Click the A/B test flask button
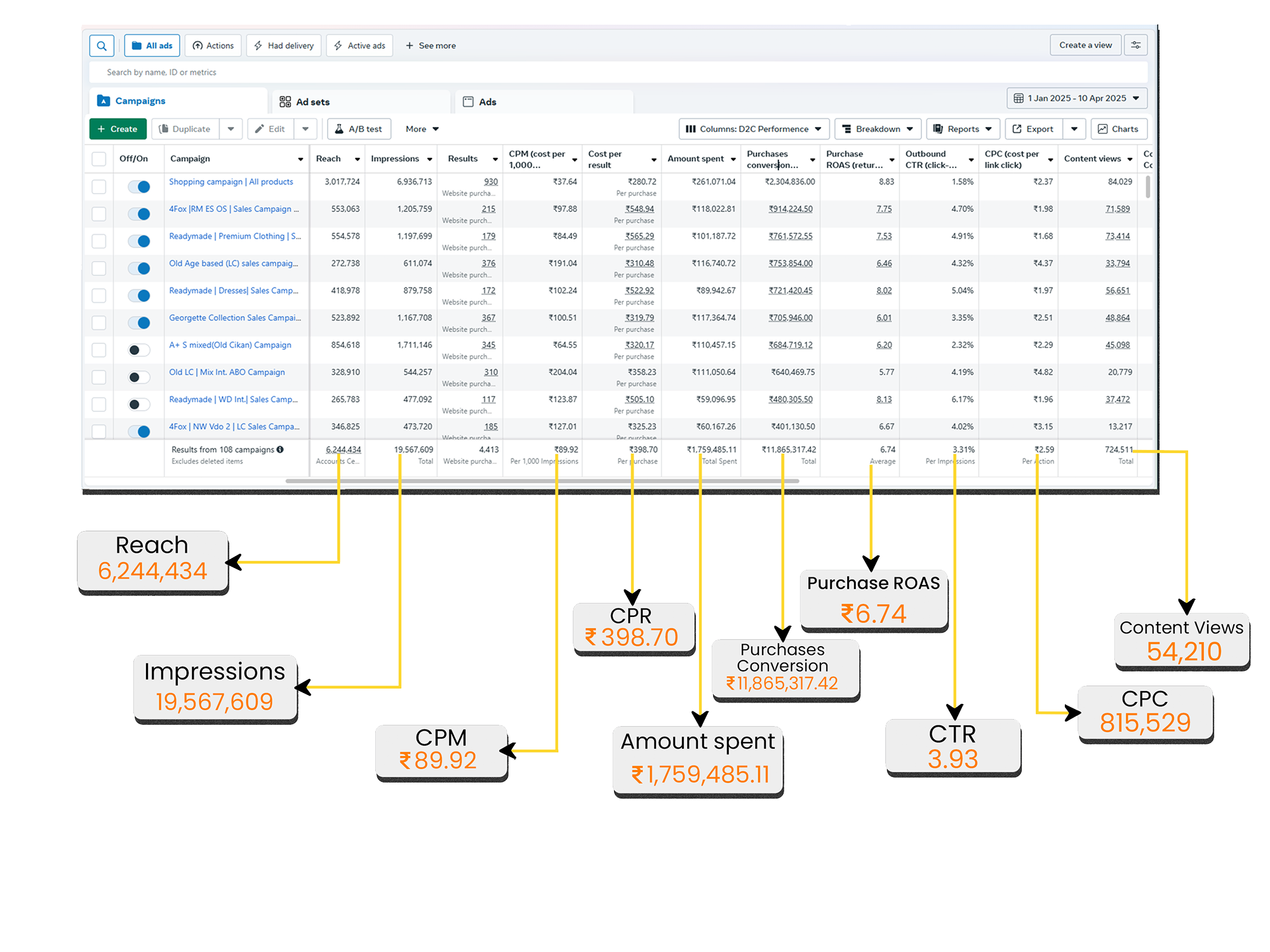This screenshot has width=1270, height=952. coord(359,129)
